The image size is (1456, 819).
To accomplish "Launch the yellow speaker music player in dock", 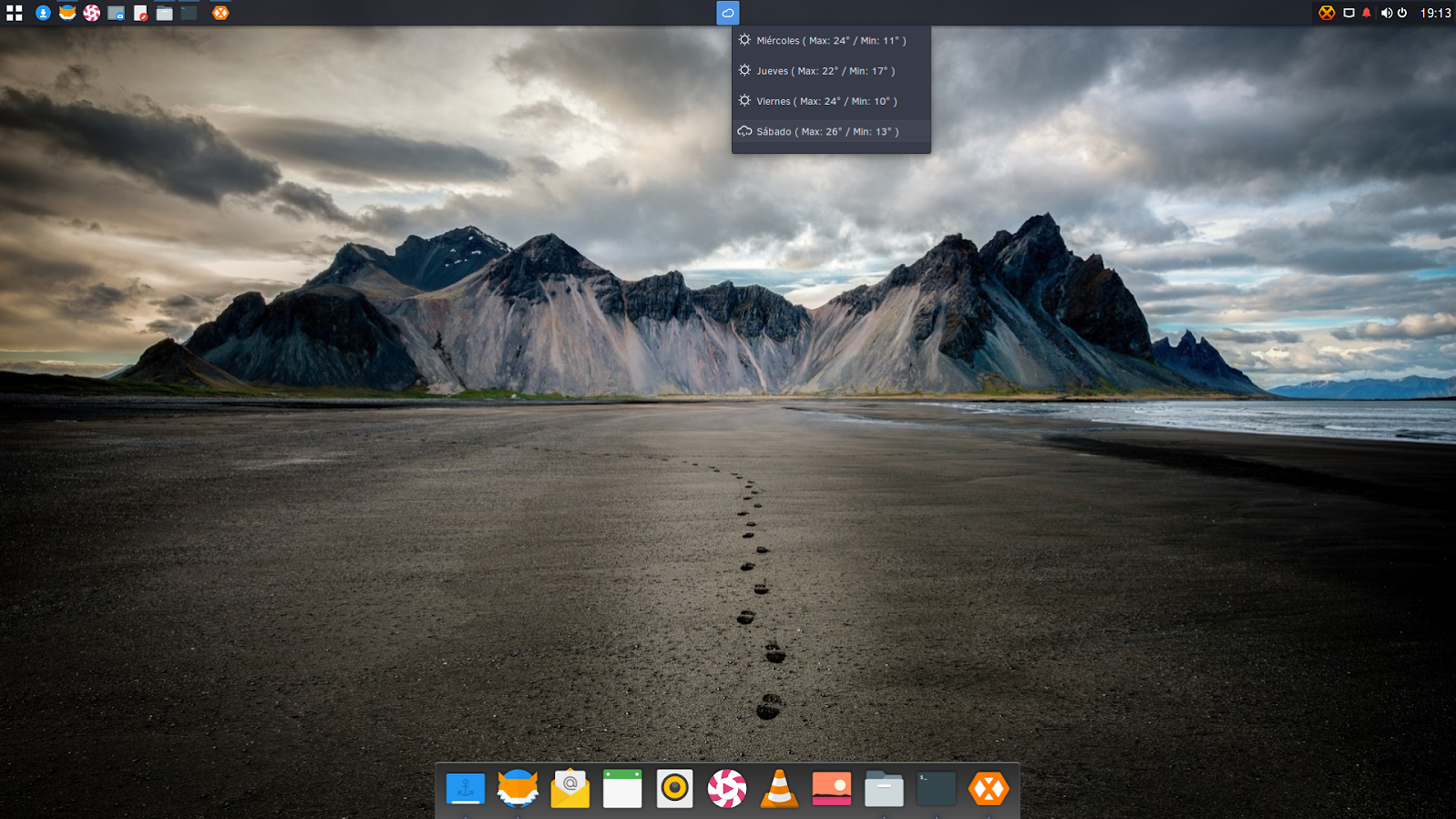I will [675, 788].
